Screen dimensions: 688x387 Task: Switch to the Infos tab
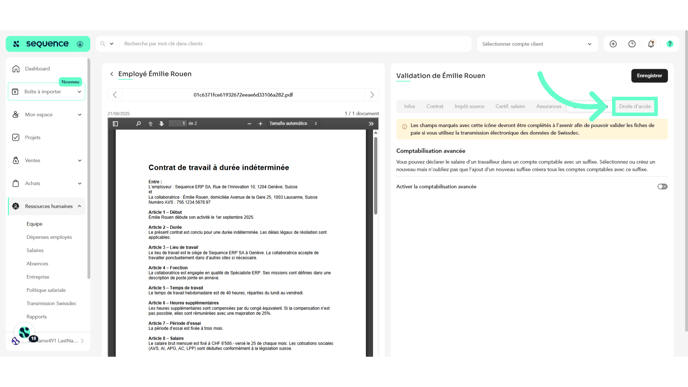[409, 106]
